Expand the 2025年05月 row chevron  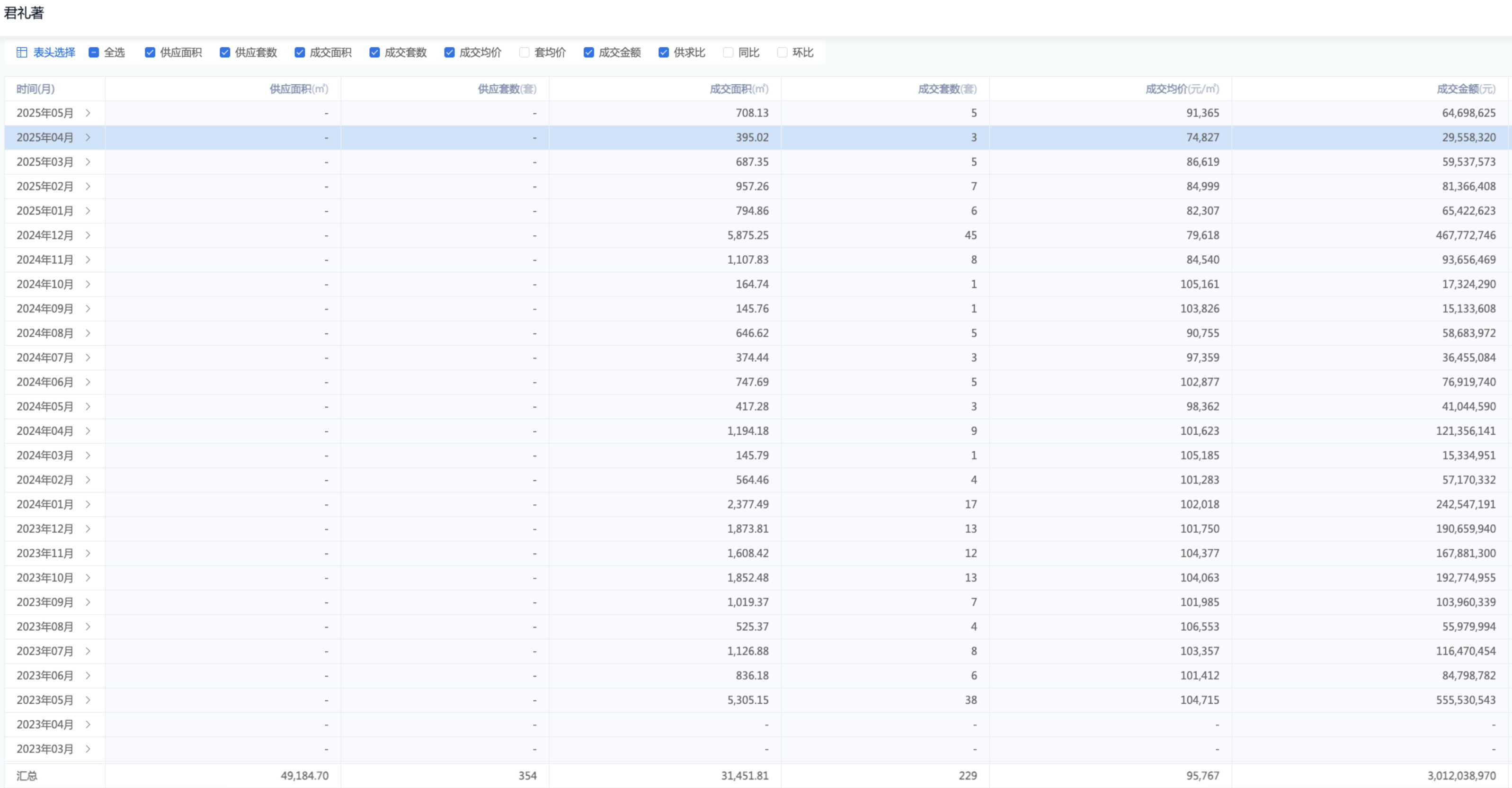click(x=88, y=113)
